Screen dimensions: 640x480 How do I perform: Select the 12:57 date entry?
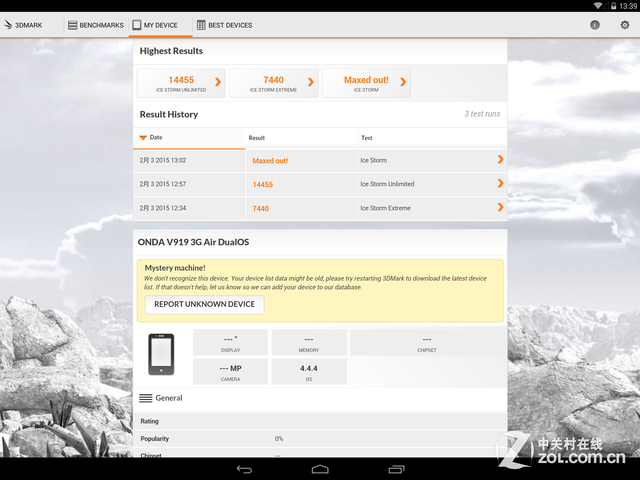[x=163, y=184]
